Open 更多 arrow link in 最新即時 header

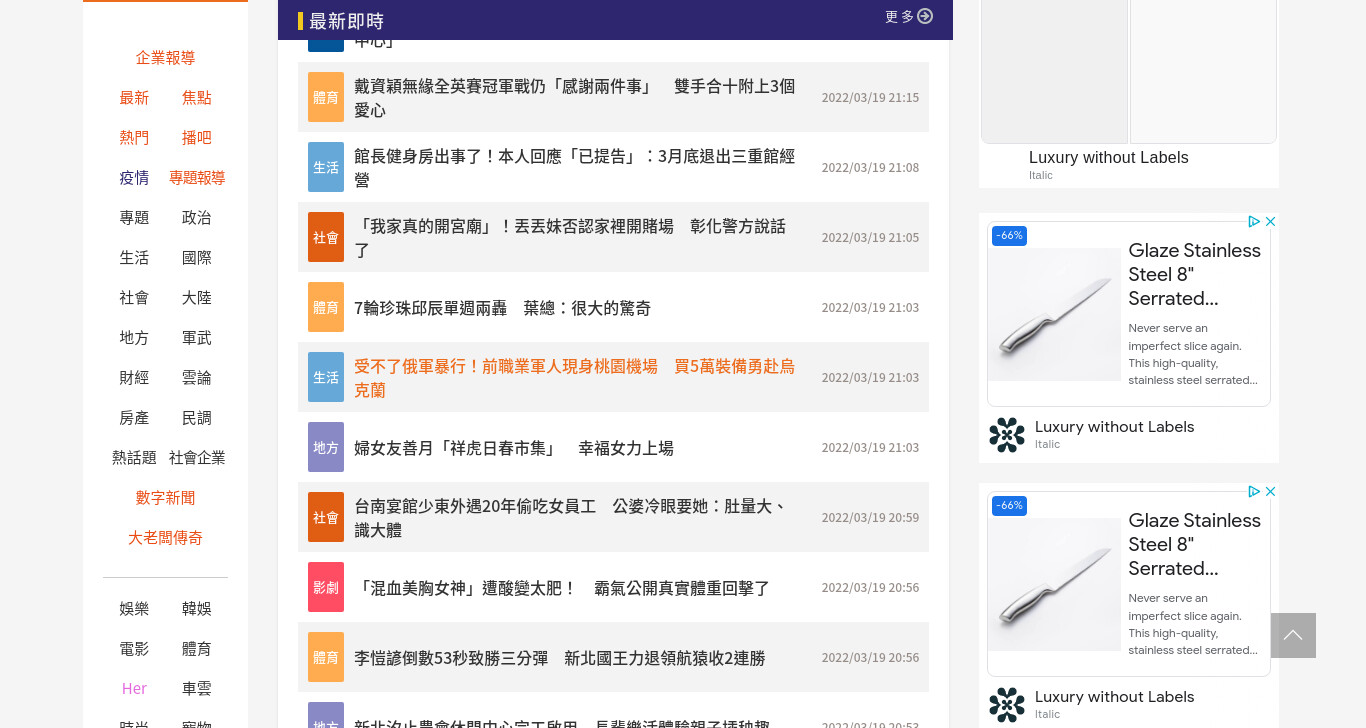(x=908, y=16)
